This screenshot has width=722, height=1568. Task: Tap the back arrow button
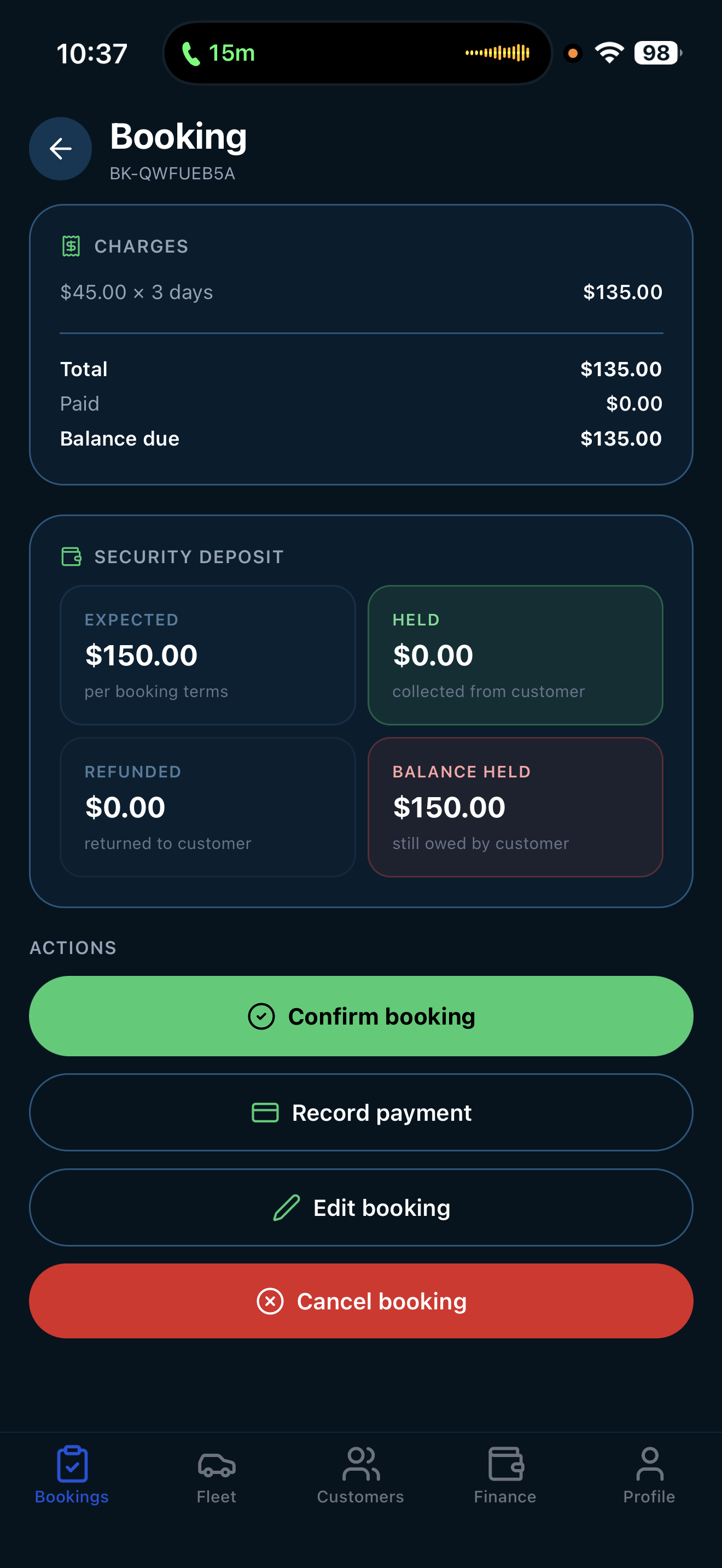click(60, 149)
